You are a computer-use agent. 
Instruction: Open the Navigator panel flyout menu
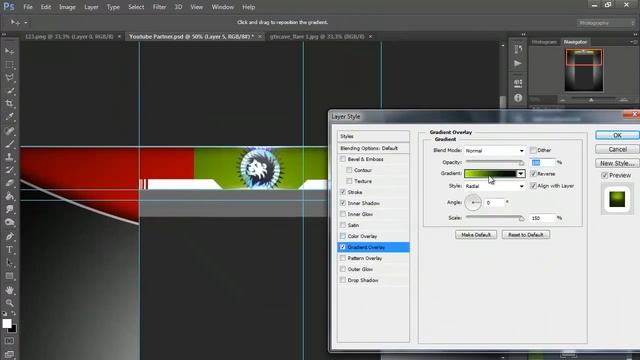(x=633, y=42)
